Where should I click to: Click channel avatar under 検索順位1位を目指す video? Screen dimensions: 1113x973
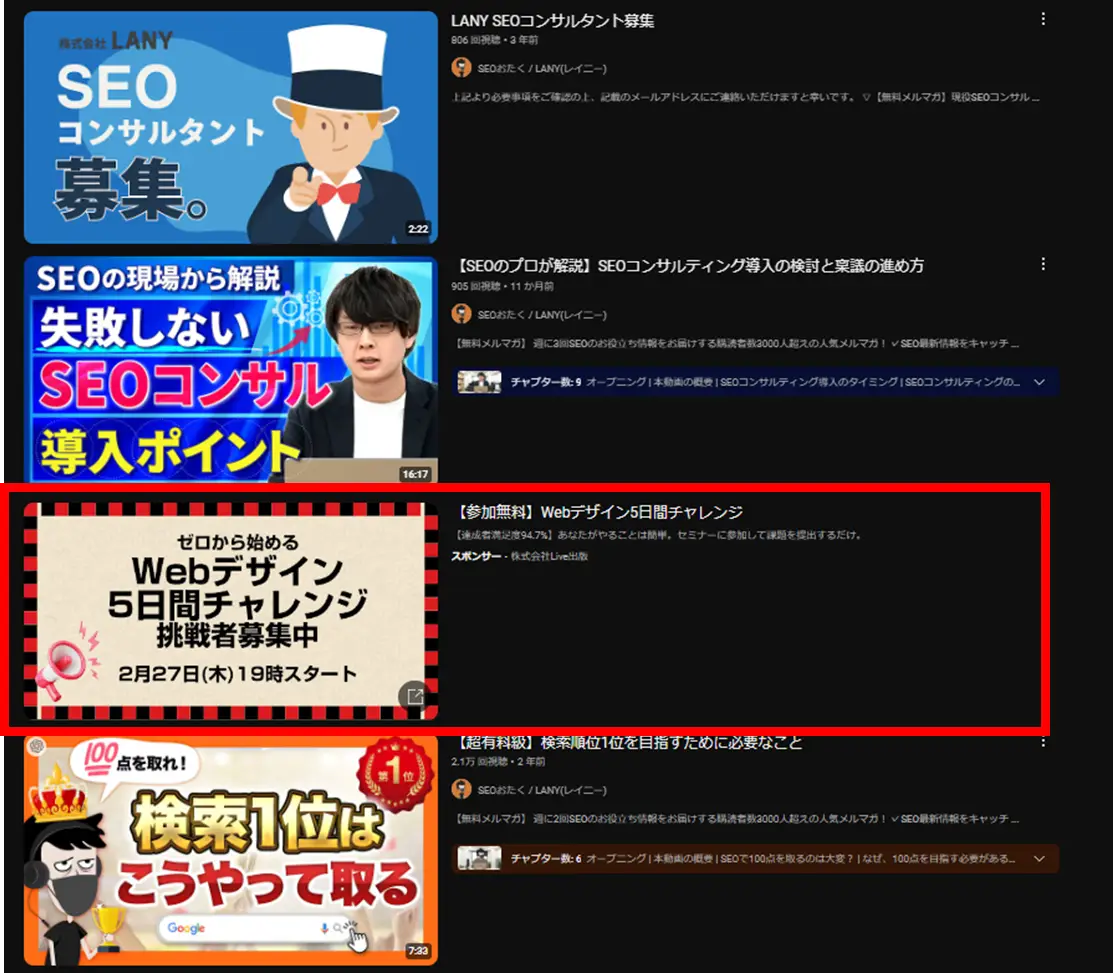tap(461, 789)
